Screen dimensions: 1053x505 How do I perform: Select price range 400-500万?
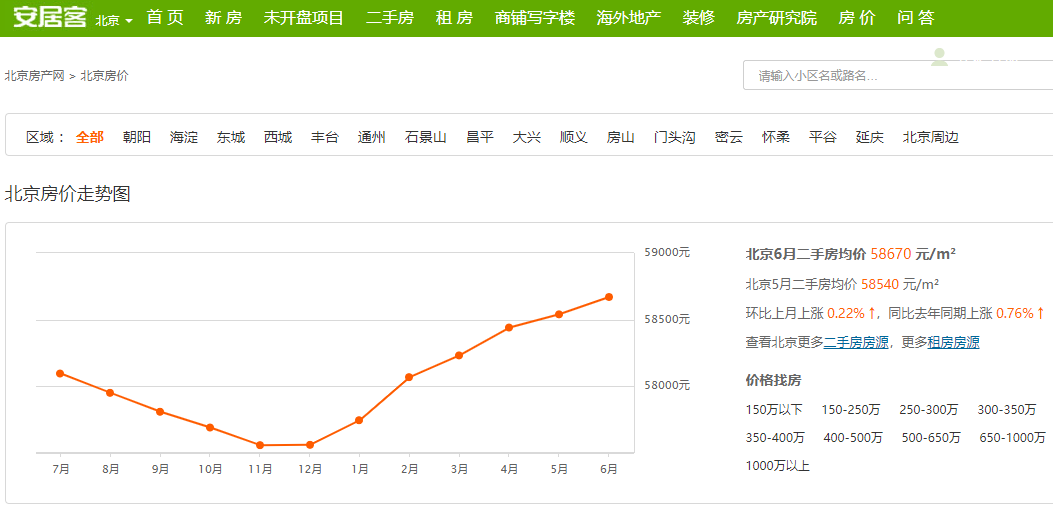853,438
